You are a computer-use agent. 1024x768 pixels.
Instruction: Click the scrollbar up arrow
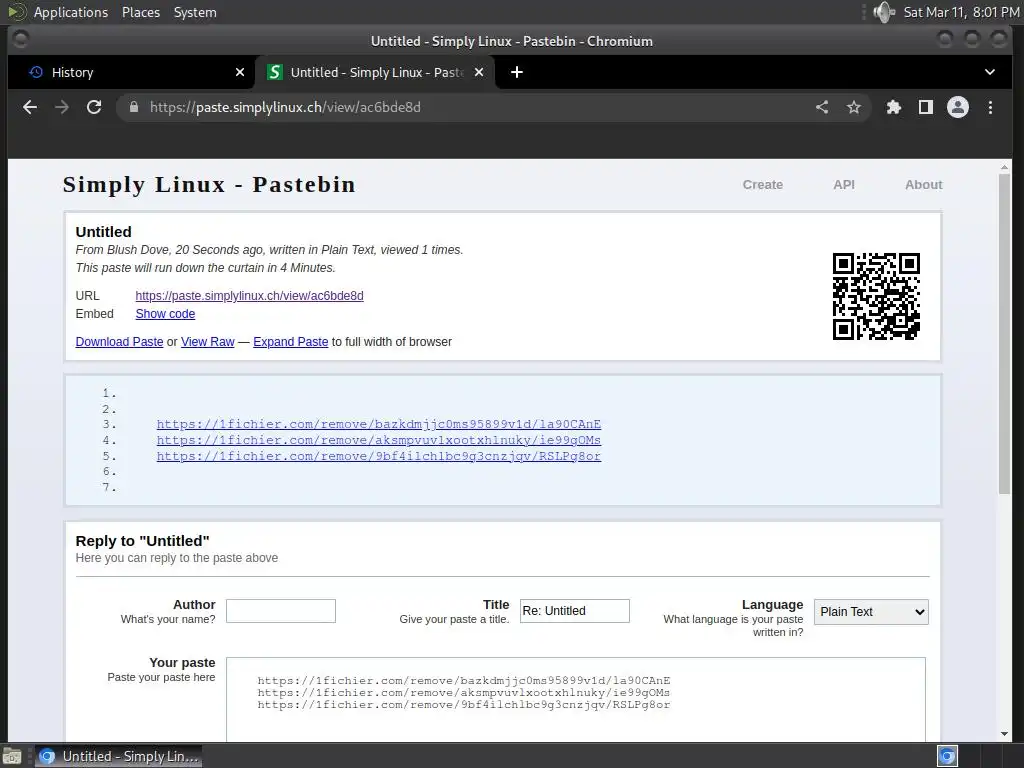coord(1004,167)
